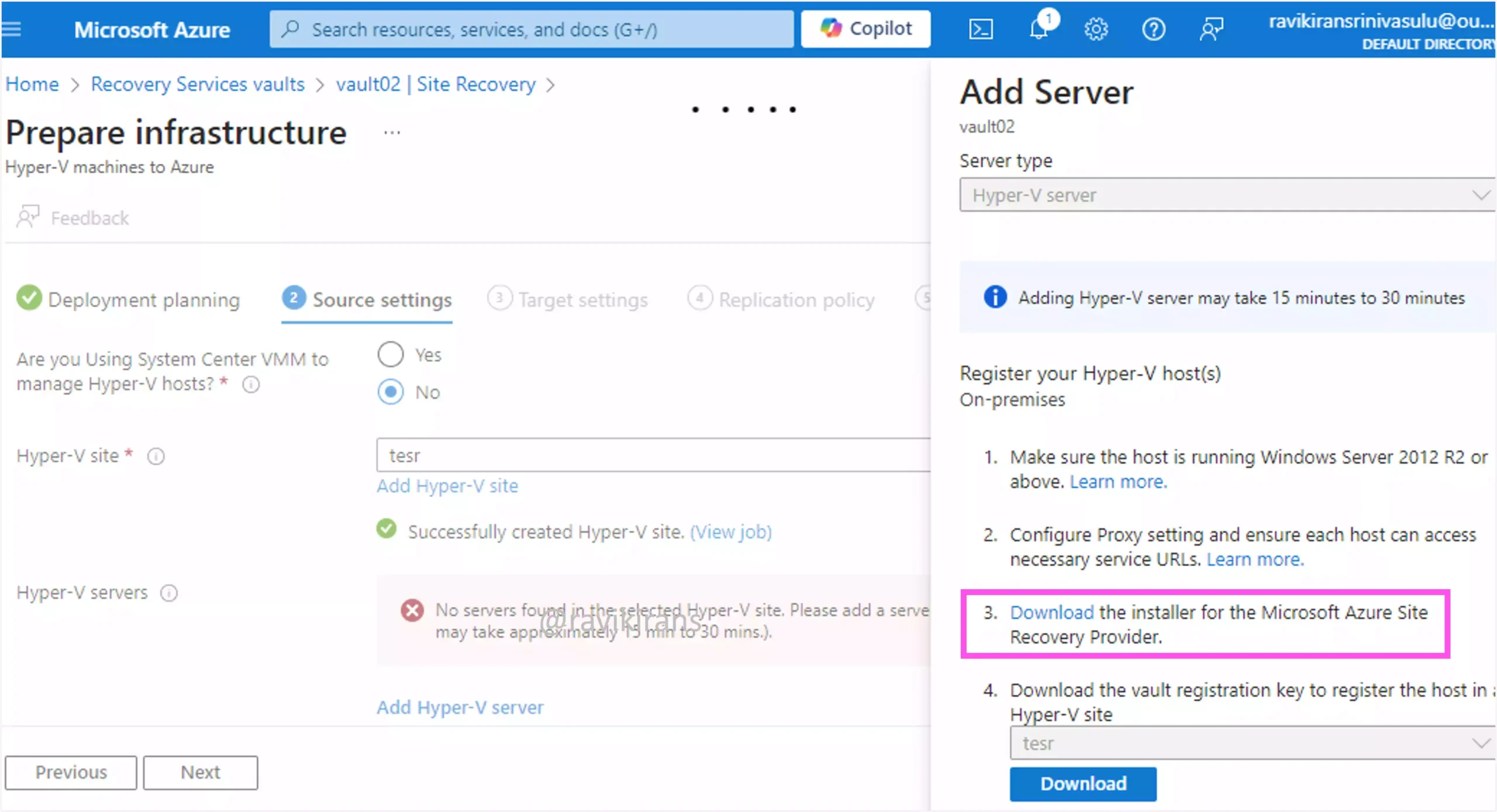Viewport: 1497px width, 812px height.
Task: Open Recovery Services vaults breadcrumb
Action: 198,84
